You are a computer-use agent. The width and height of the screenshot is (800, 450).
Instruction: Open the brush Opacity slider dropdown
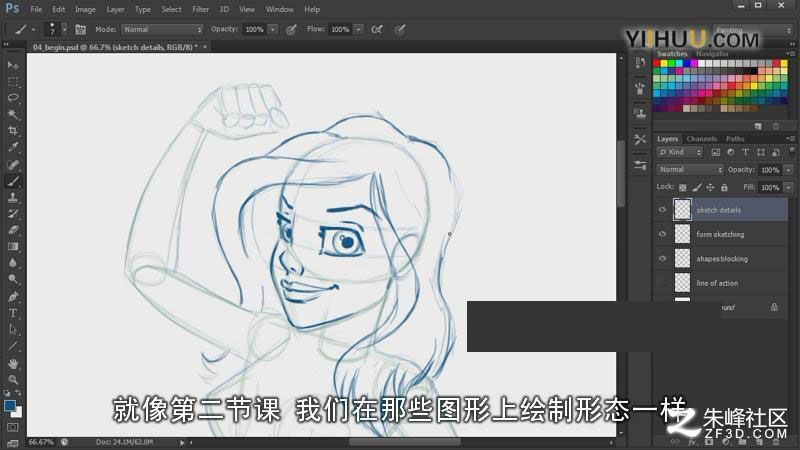pos(273,30)
